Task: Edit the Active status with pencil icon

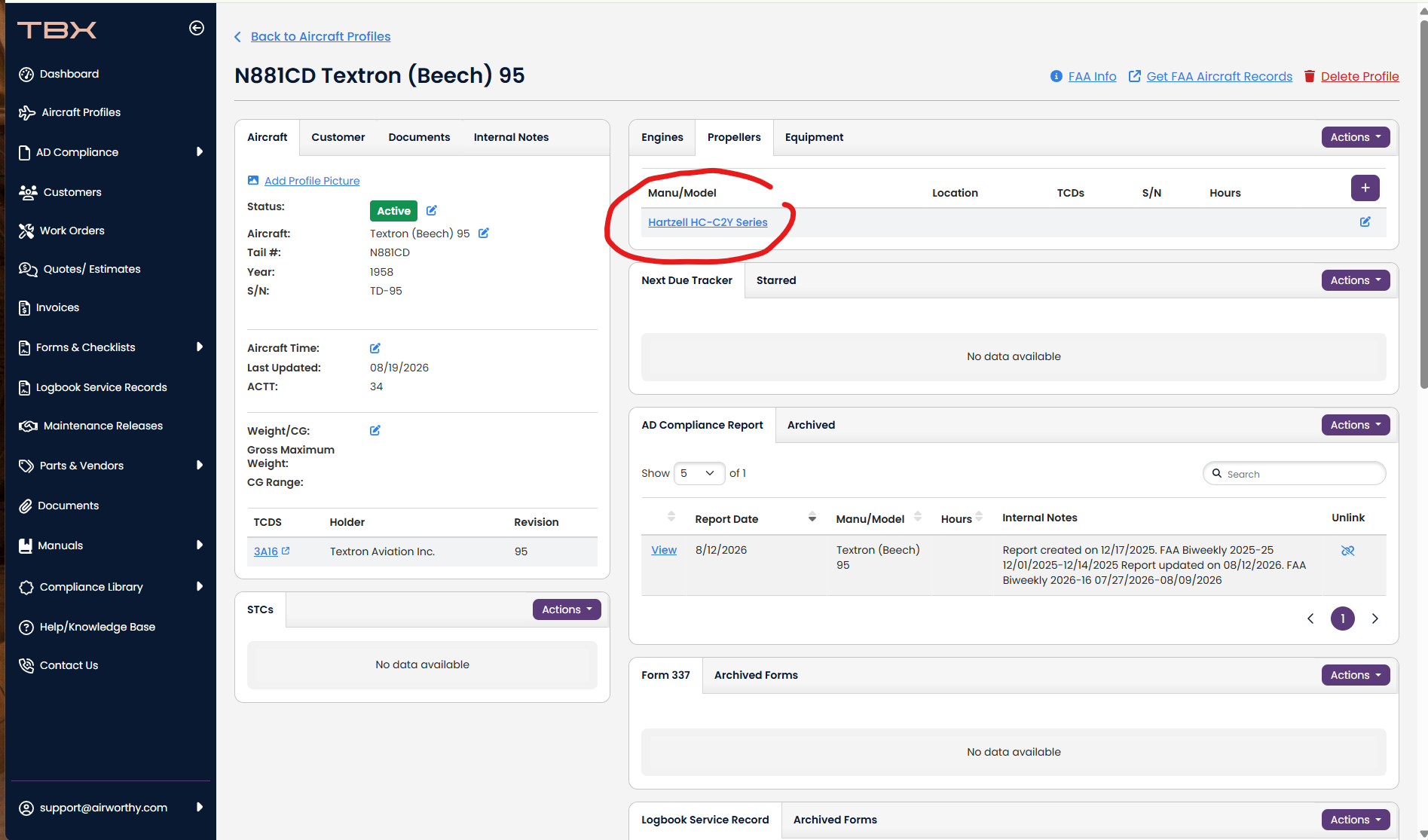Action: [432, 211]
